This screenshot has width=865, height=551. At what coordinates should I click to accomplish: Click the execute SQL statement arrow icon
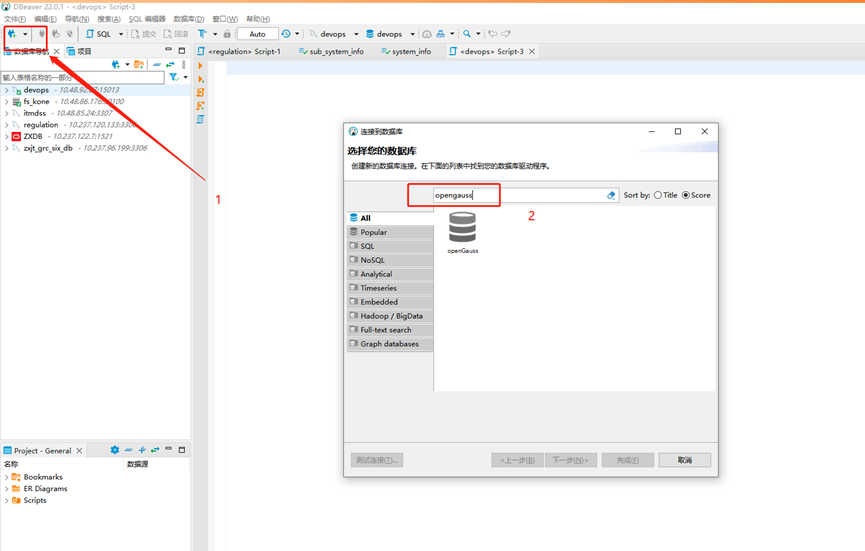(200, 66)
